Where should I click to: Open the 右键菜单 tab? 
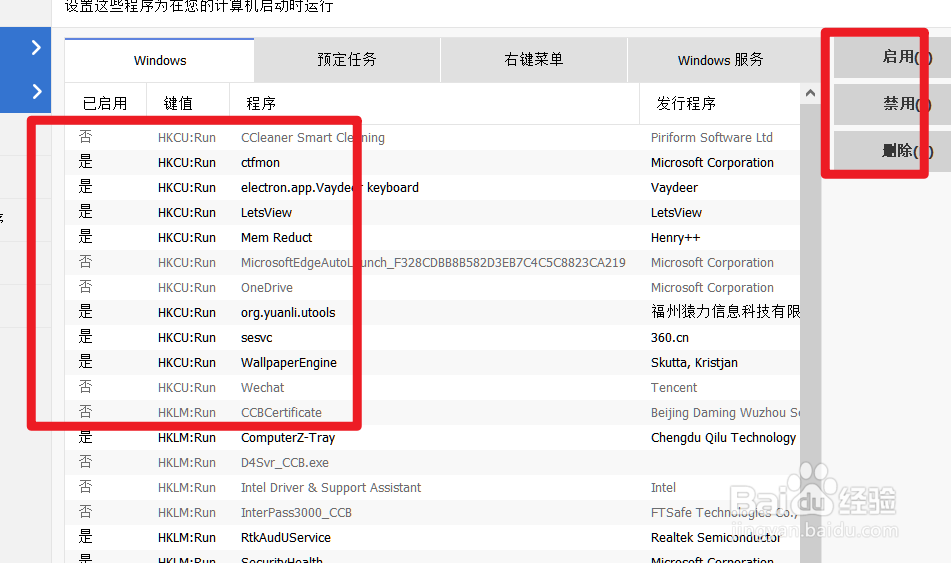[534, 60]
